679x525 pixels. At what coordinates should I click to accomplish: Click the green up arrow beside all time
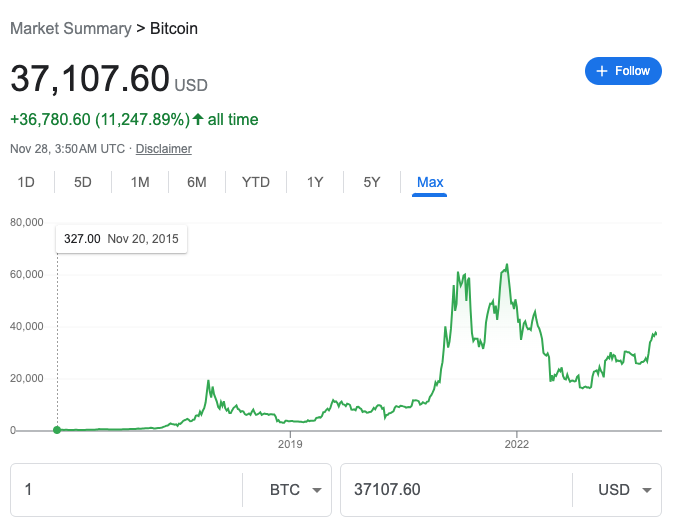point(198,120)
